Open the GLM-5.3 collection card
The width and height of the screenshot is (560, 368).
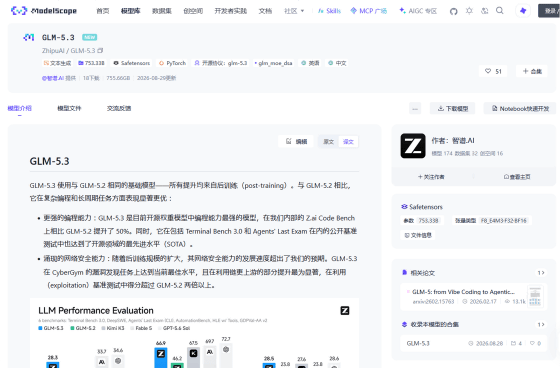(x=474, y=343)
